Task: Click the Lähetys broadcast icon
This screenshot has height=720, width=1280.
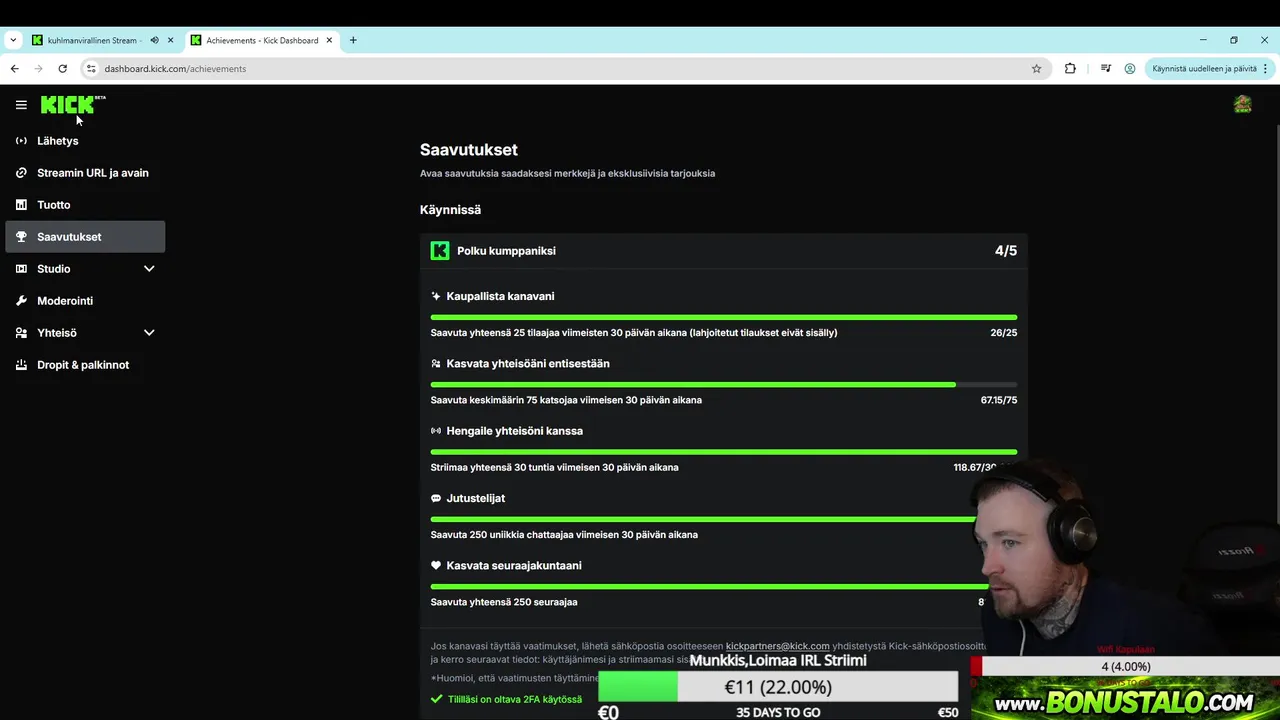Action: click(21, 141)
